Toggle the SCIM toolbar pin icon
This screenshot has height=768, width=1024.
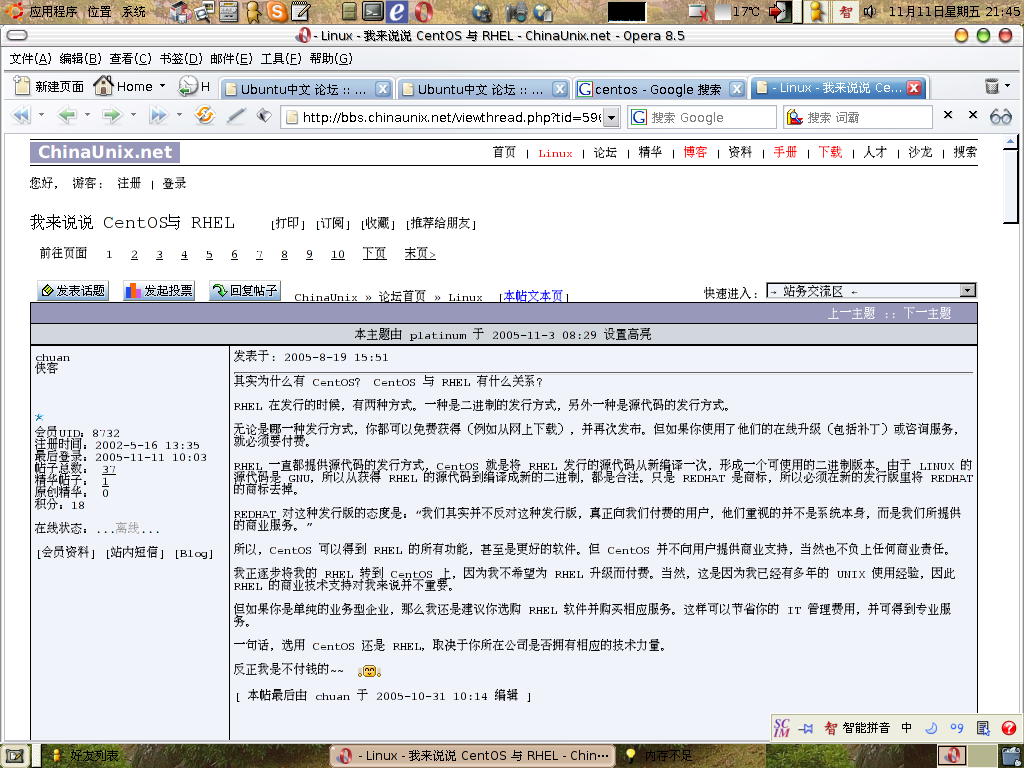pos(806,728)
